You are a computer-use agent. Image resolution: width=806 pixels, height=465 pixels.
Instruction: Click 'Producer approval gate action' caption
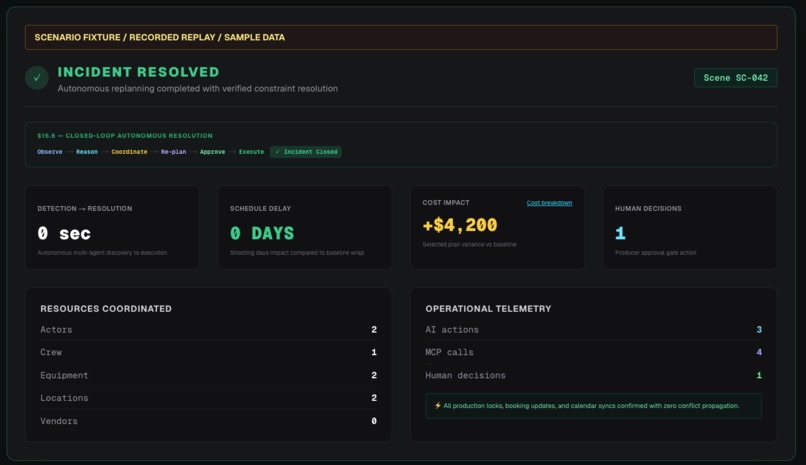(x=655, y=253)
